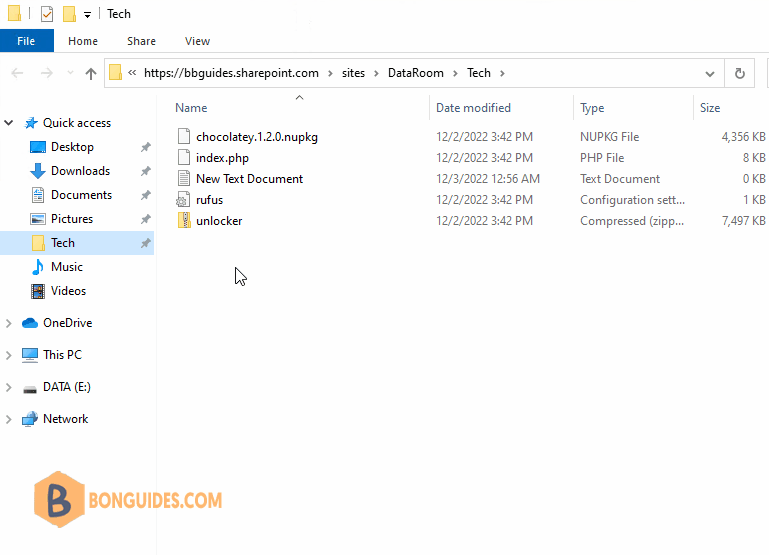The image size is (769, 555).
Task: Open Downloads in Quick access
Action: 80,171
